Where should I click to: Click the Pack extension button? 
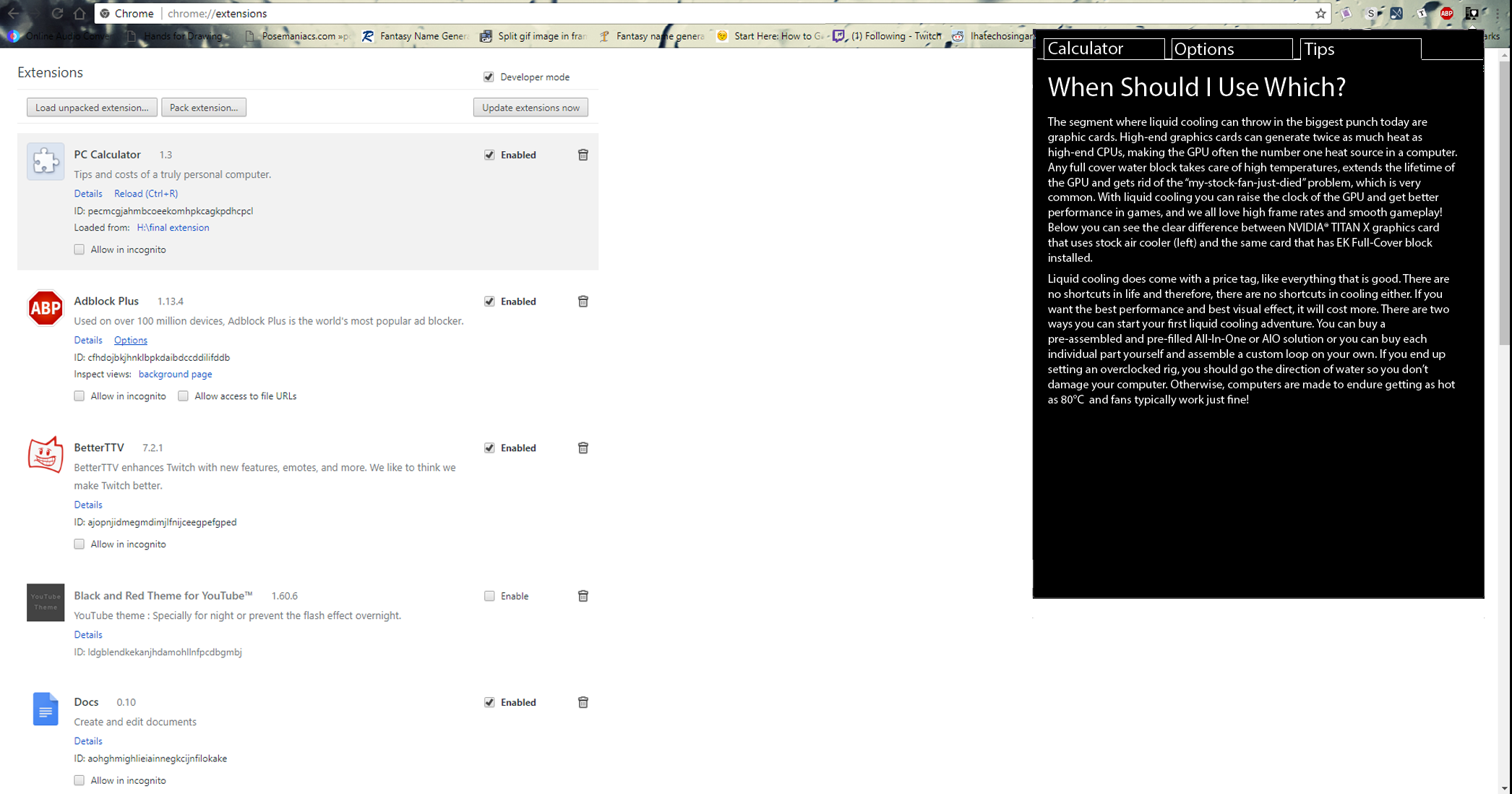204,108
